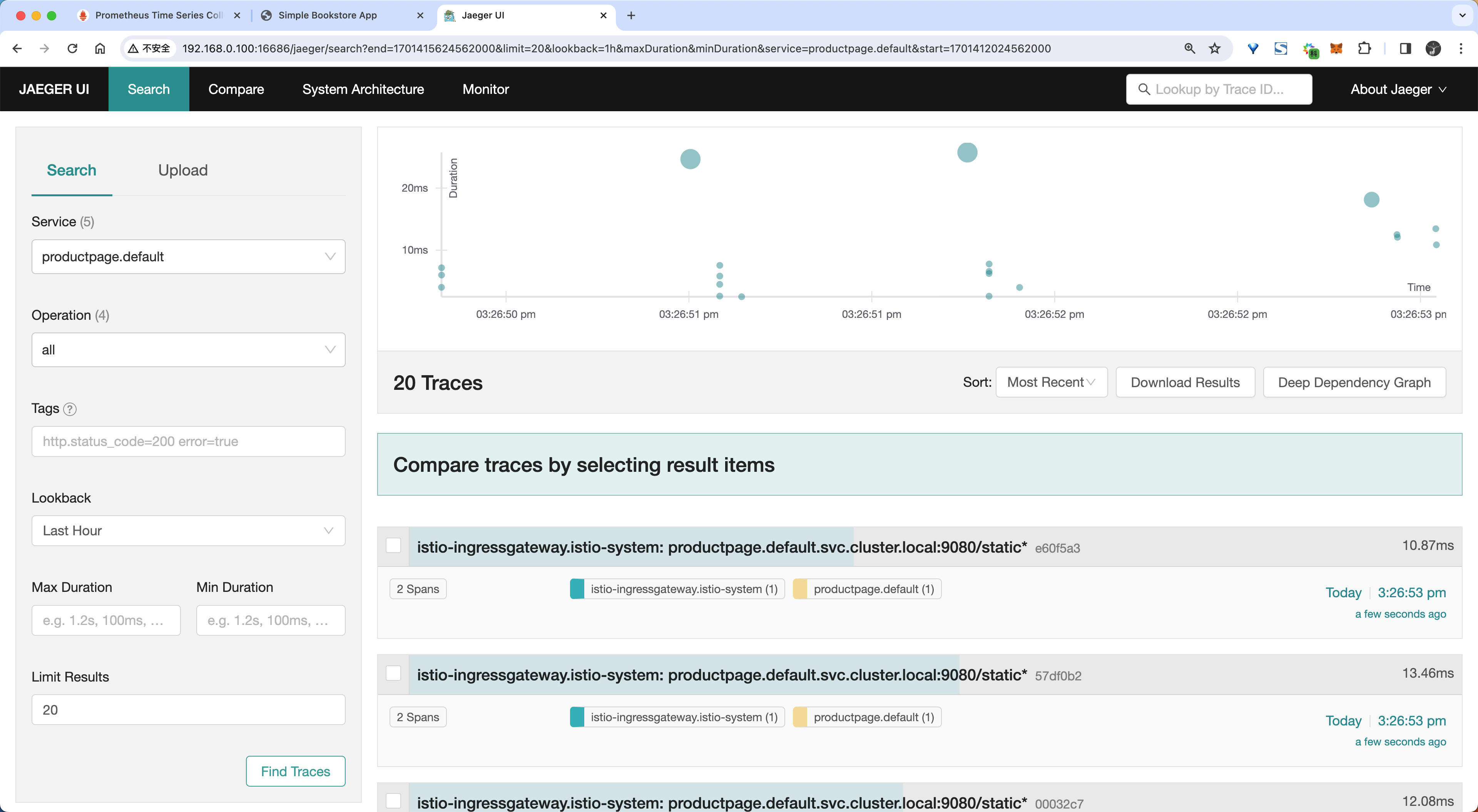Screen dimensions: 1478x812
Task: Select checkbox for trace 00032c7
Action: [x=393, y=800]
